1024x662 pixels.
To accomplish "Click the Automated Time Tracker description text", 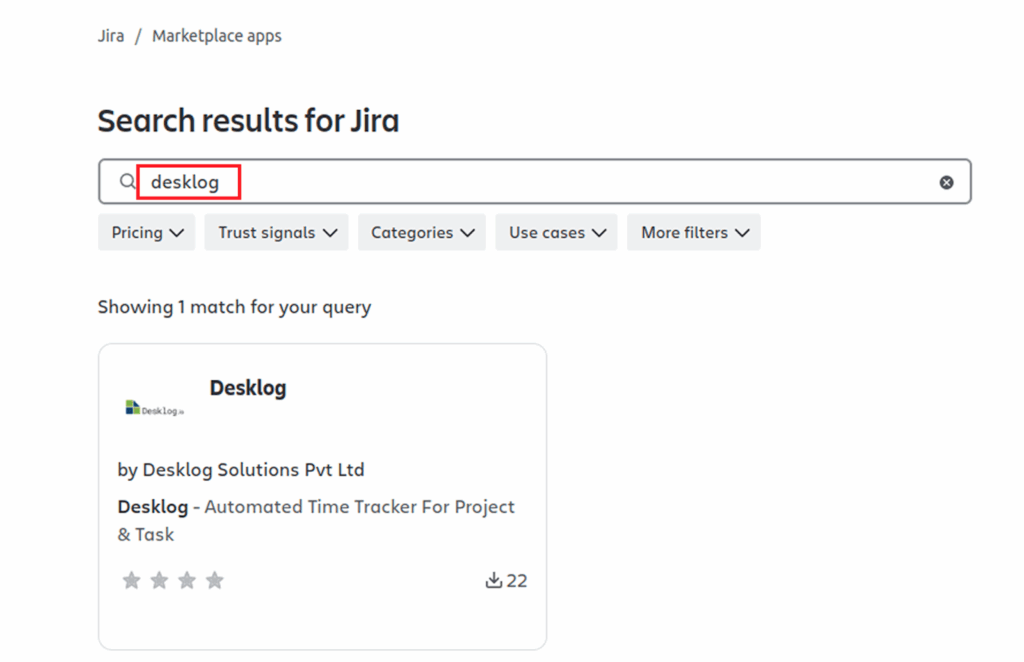I will 358,507.
